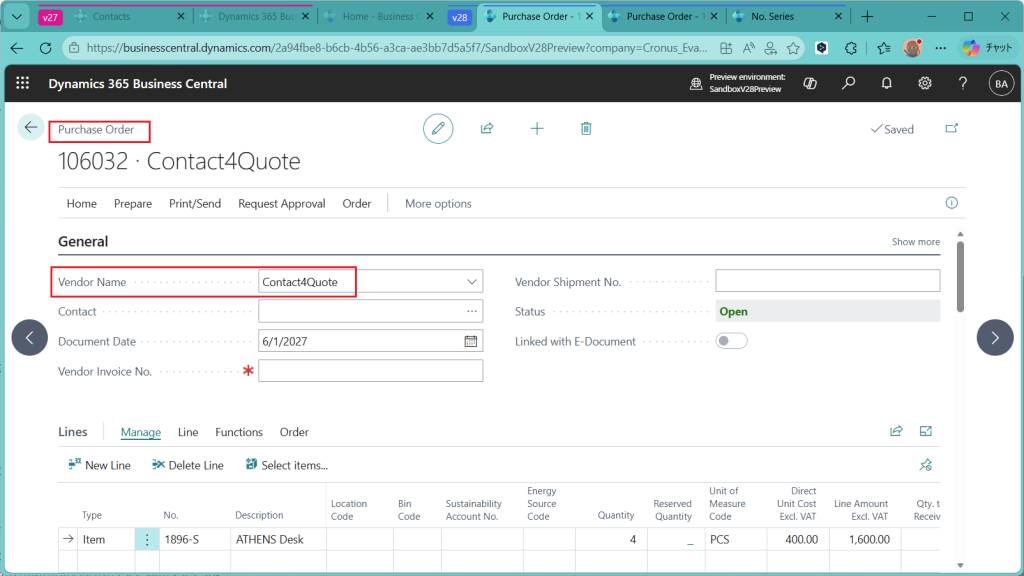Click the share icon in header

click(x=487, y=128)
